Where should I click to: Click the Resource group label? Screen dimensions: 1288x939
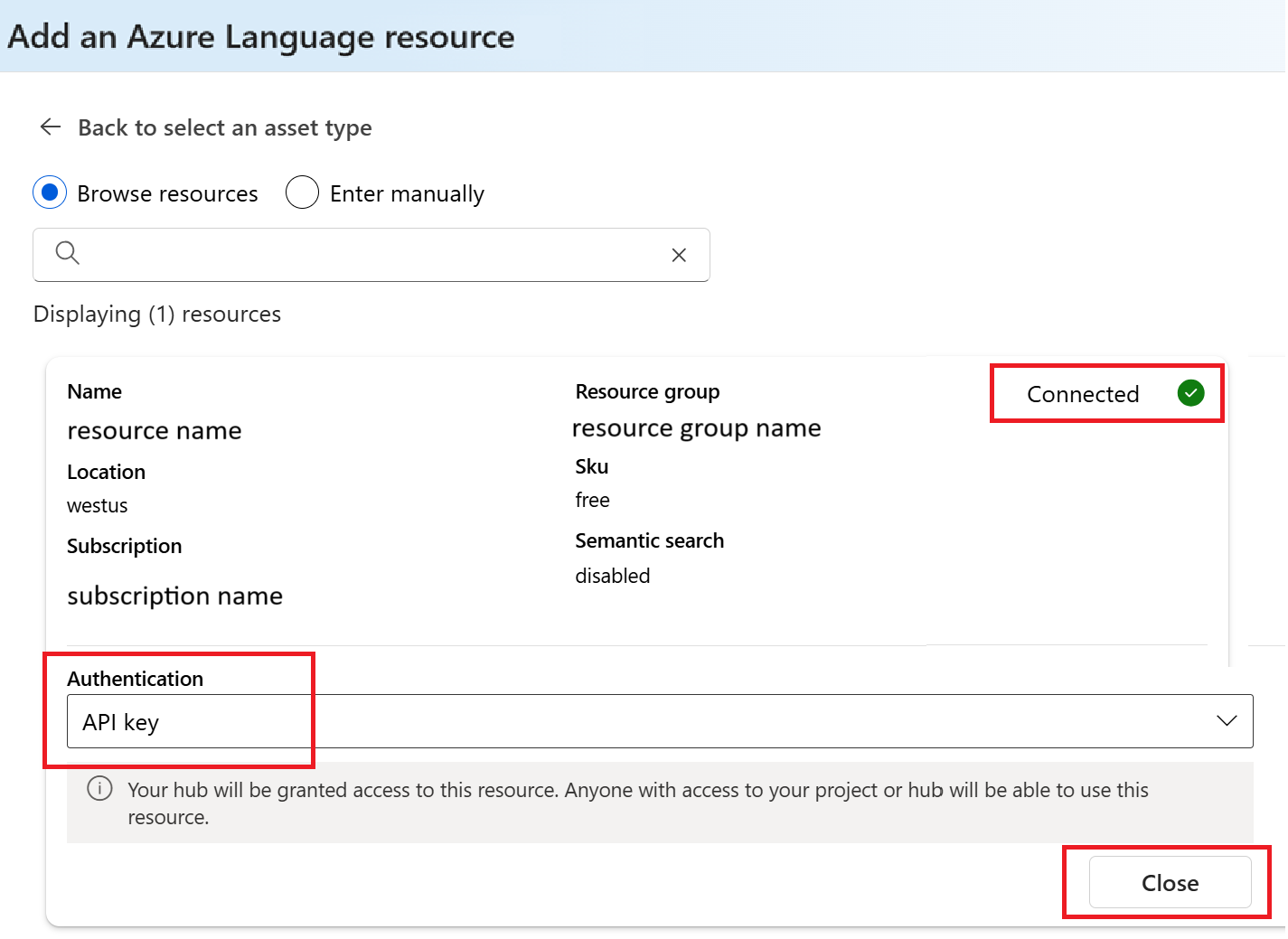tap(648, 391)
